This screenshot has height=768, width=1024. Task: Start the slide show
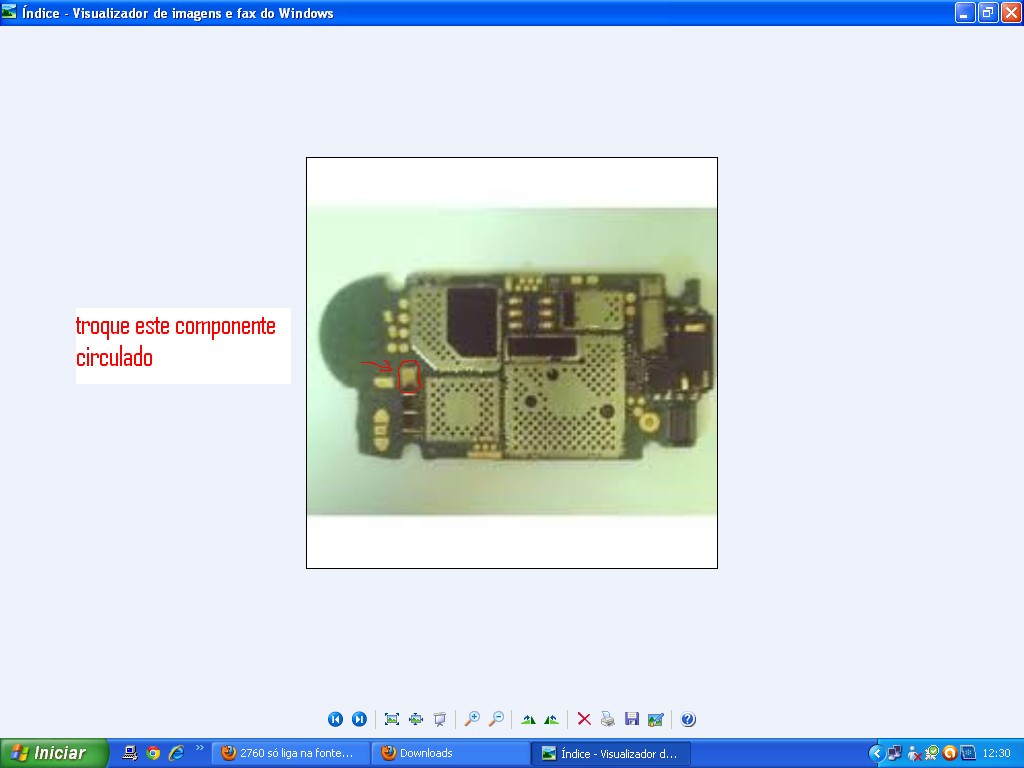(440, 719)
